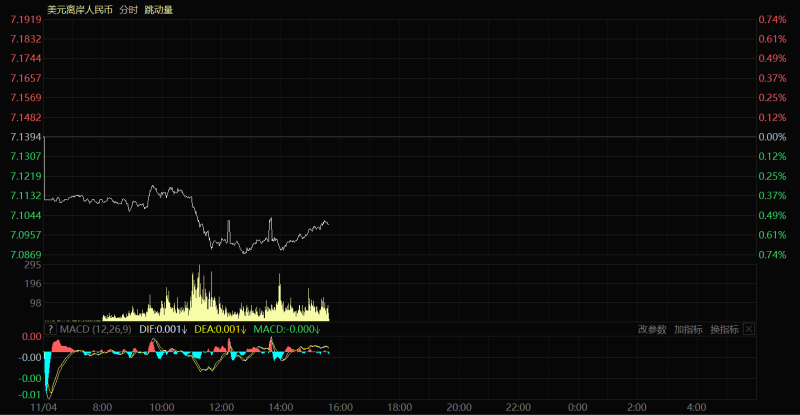Click the 7.1832 price axis label

tap(26, 39)
